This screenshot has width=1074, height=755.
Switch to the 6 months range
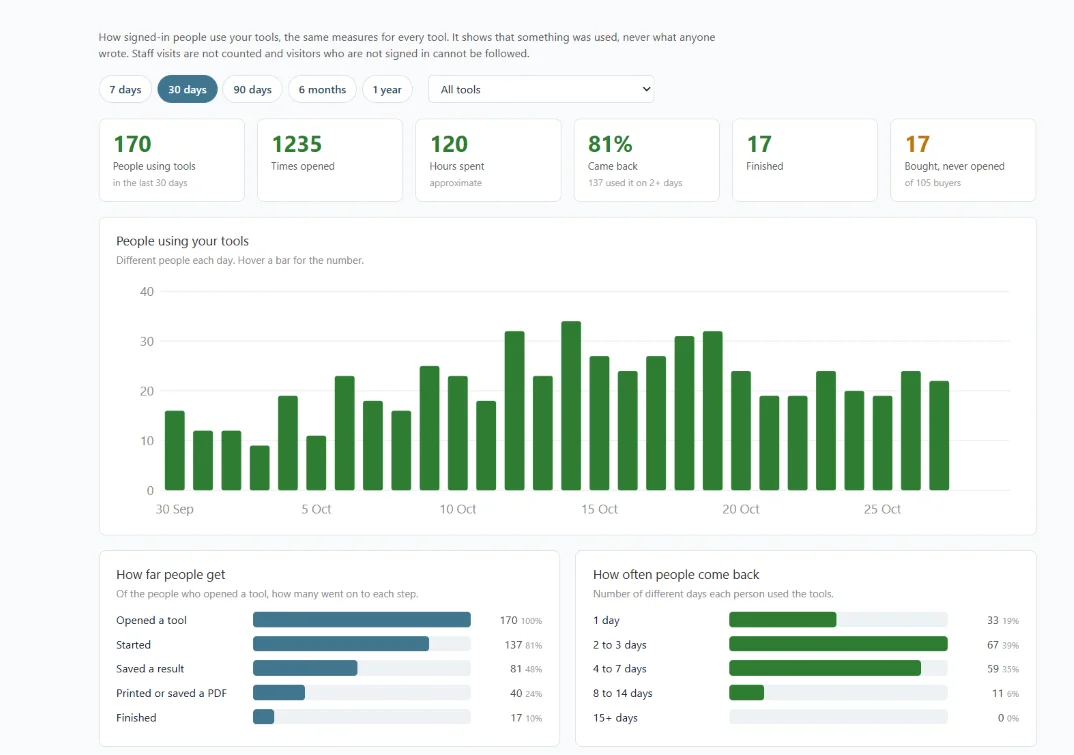(x=322, y=90)
